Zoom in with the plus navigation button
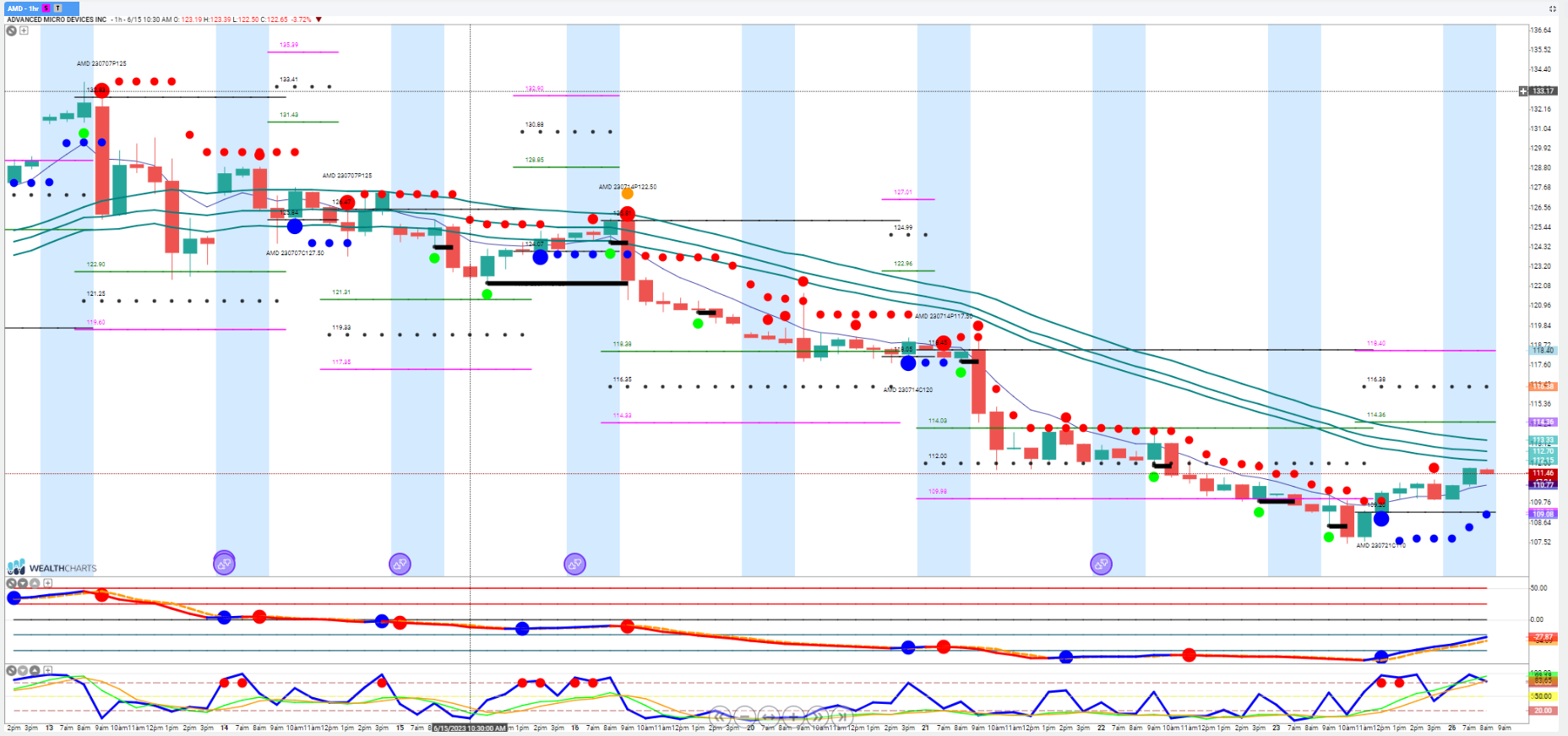1568x736 pixels. pos(793,717)
